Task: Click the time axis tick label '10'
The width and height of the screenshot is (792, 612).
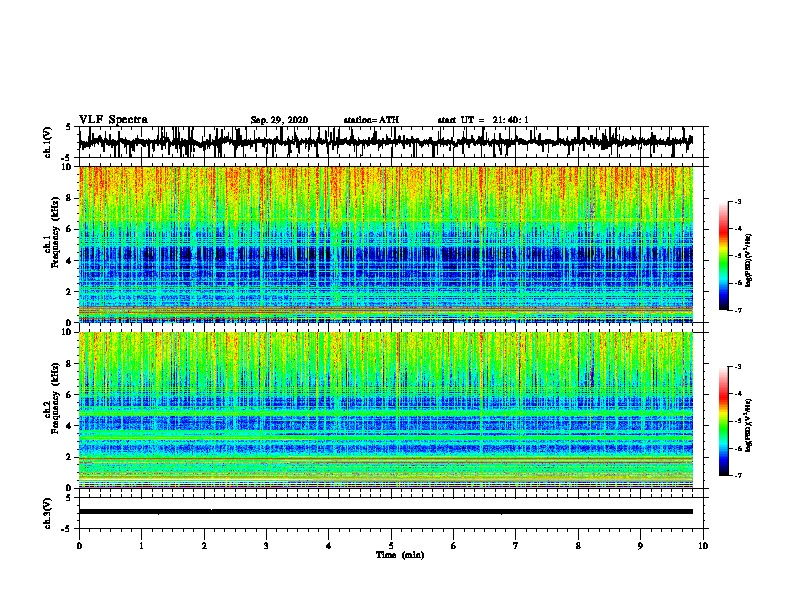Action: pos(703,546)
